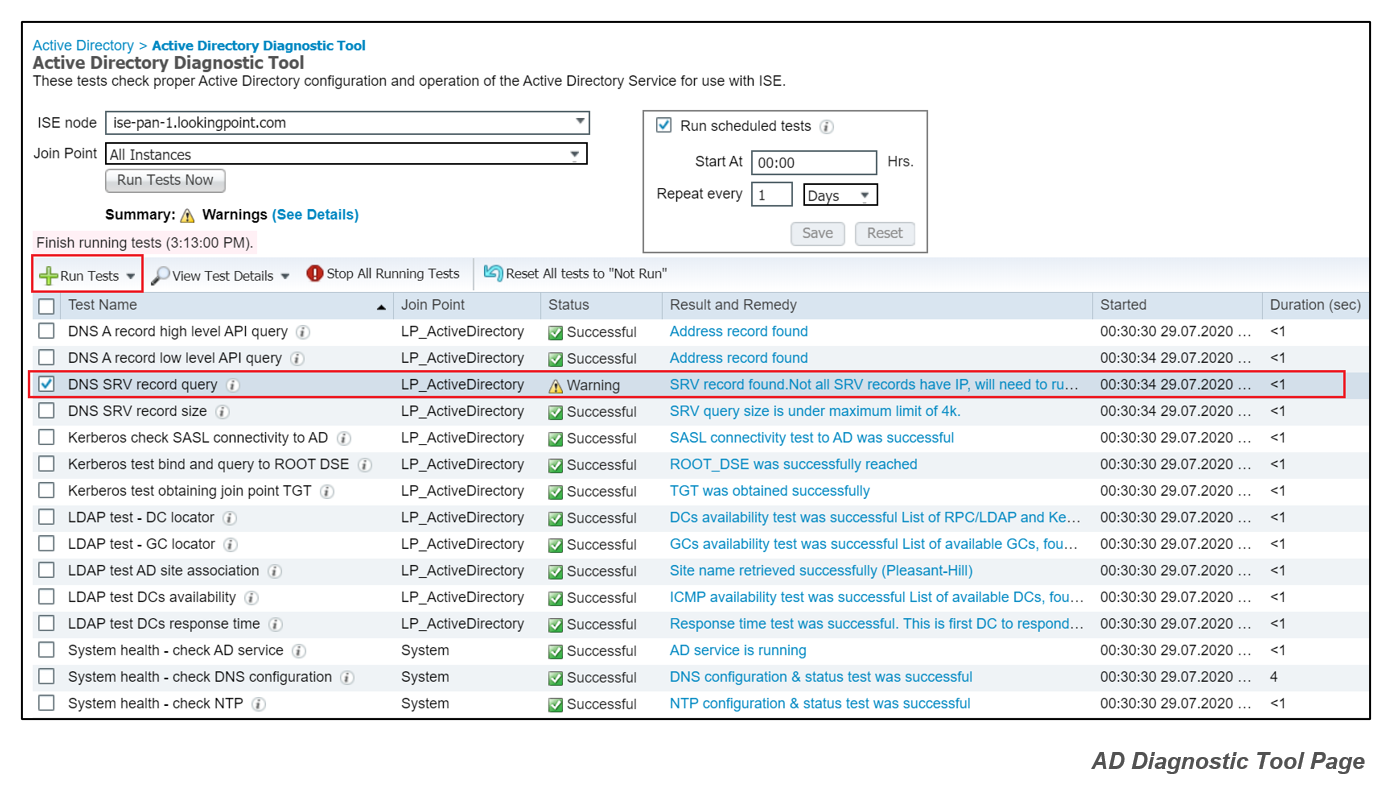1388x792 pixels.
Task: Click the Save schedule button
Action: [817, 233]
